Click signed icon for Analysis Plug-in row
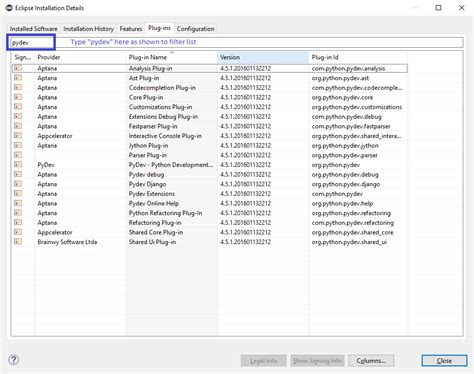The width and height of the screenshot is (474, 374). [18, 68]
